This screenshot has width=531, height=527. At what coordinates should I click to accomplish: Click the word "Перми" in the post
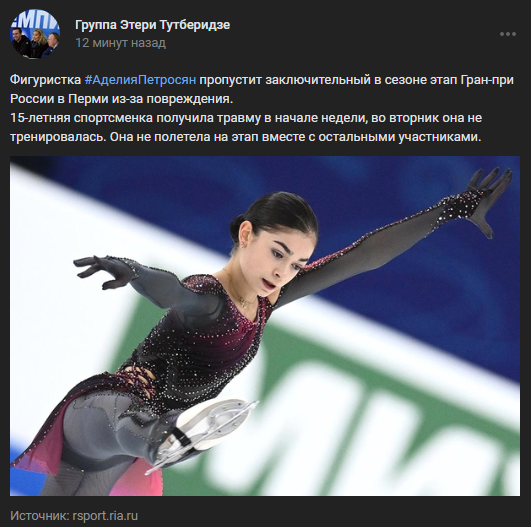86,99
